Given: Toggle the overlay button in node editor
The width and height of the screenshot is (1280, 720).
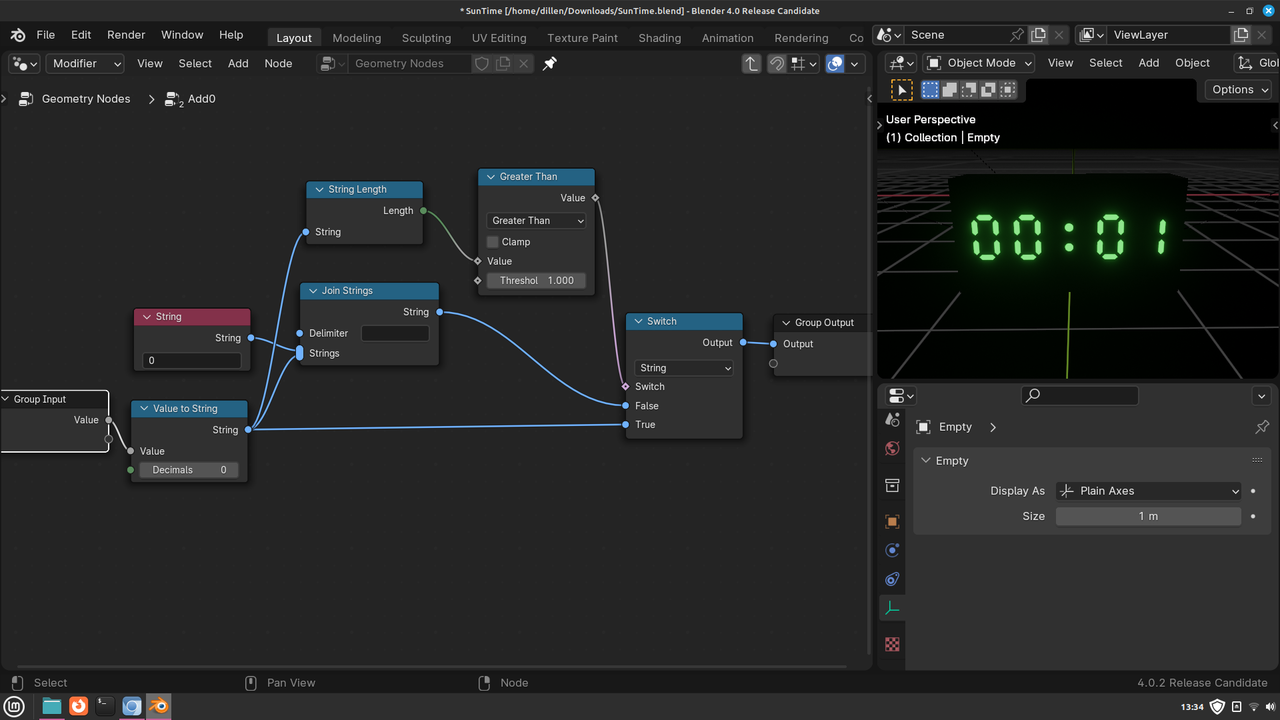Looking at the screenshot, I should click(835, 63).
